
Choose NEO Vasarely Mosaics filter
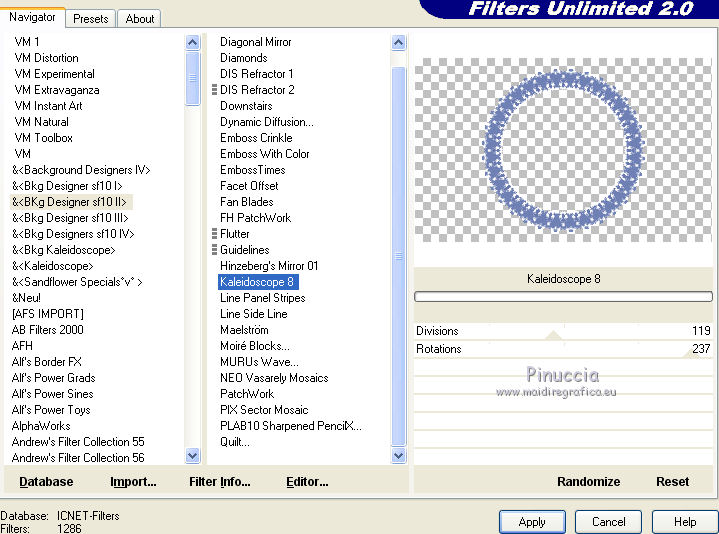[x=274, y=378]
